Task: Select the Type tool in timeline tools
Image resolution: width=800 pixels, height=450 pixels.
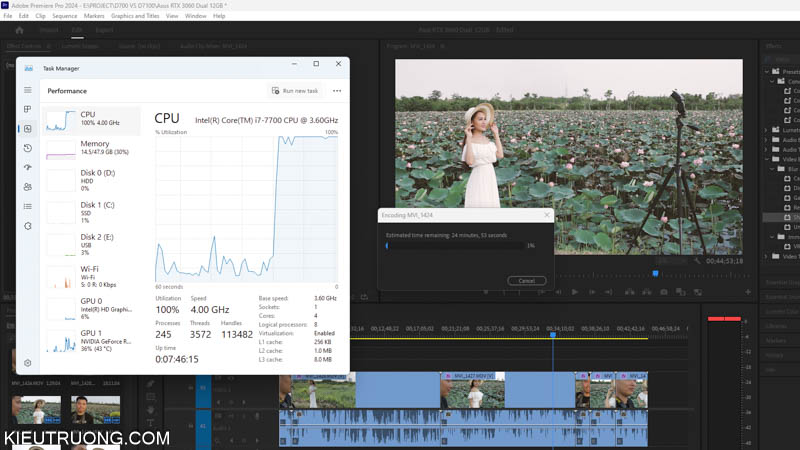Action: point(151,422)
